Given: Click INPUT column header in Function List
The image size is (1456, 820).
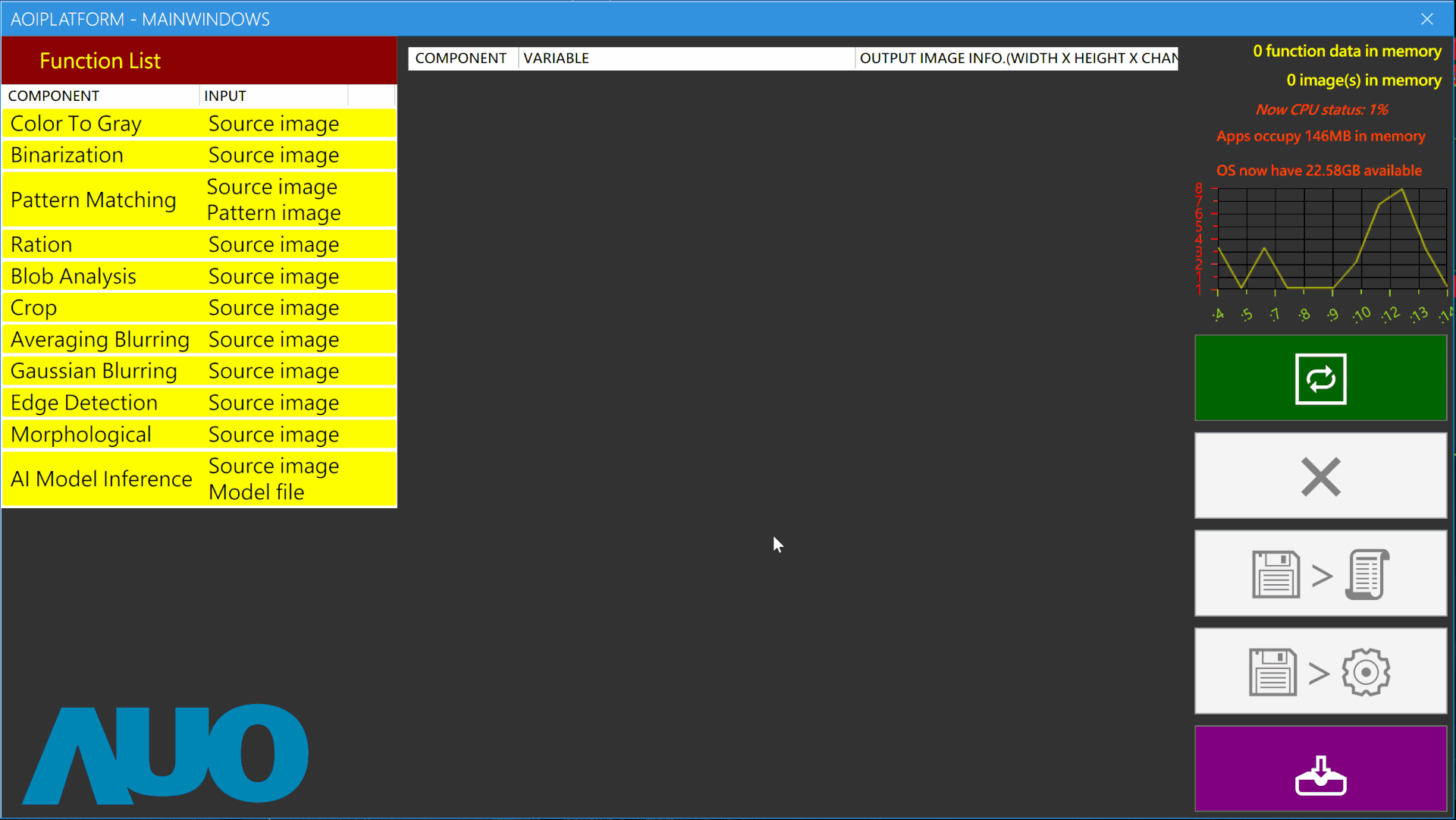Looking at the screenshot, I should pos(273,96).
